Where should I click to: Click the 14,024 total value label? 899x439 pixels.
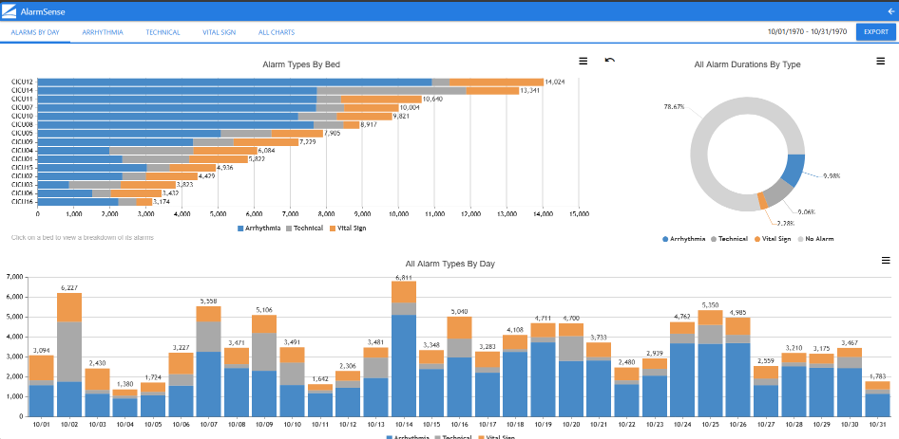[555, 82]
